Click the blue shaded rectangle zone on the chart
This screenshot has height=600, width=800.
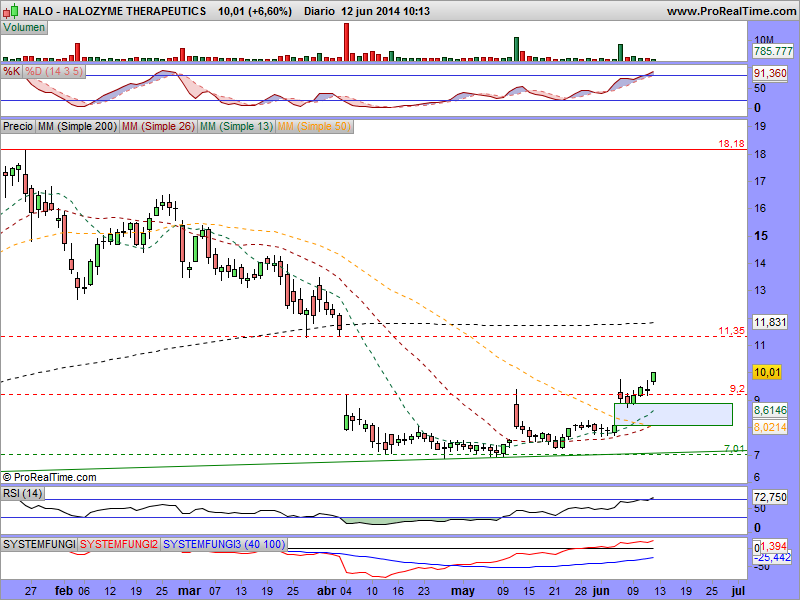pyautogui.click(x=673, y=414)
